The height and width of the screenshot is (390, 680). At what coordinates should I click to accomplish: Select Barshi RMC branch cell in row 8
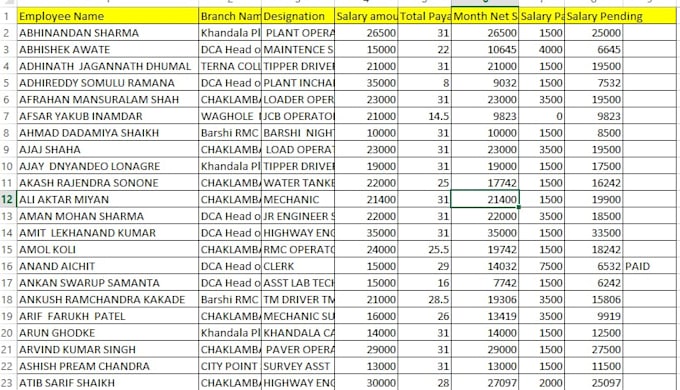tap(230, 133)
